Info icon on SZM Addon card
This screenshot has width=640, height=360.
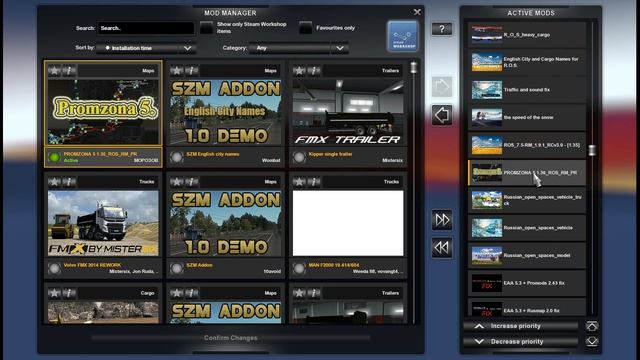191,182
